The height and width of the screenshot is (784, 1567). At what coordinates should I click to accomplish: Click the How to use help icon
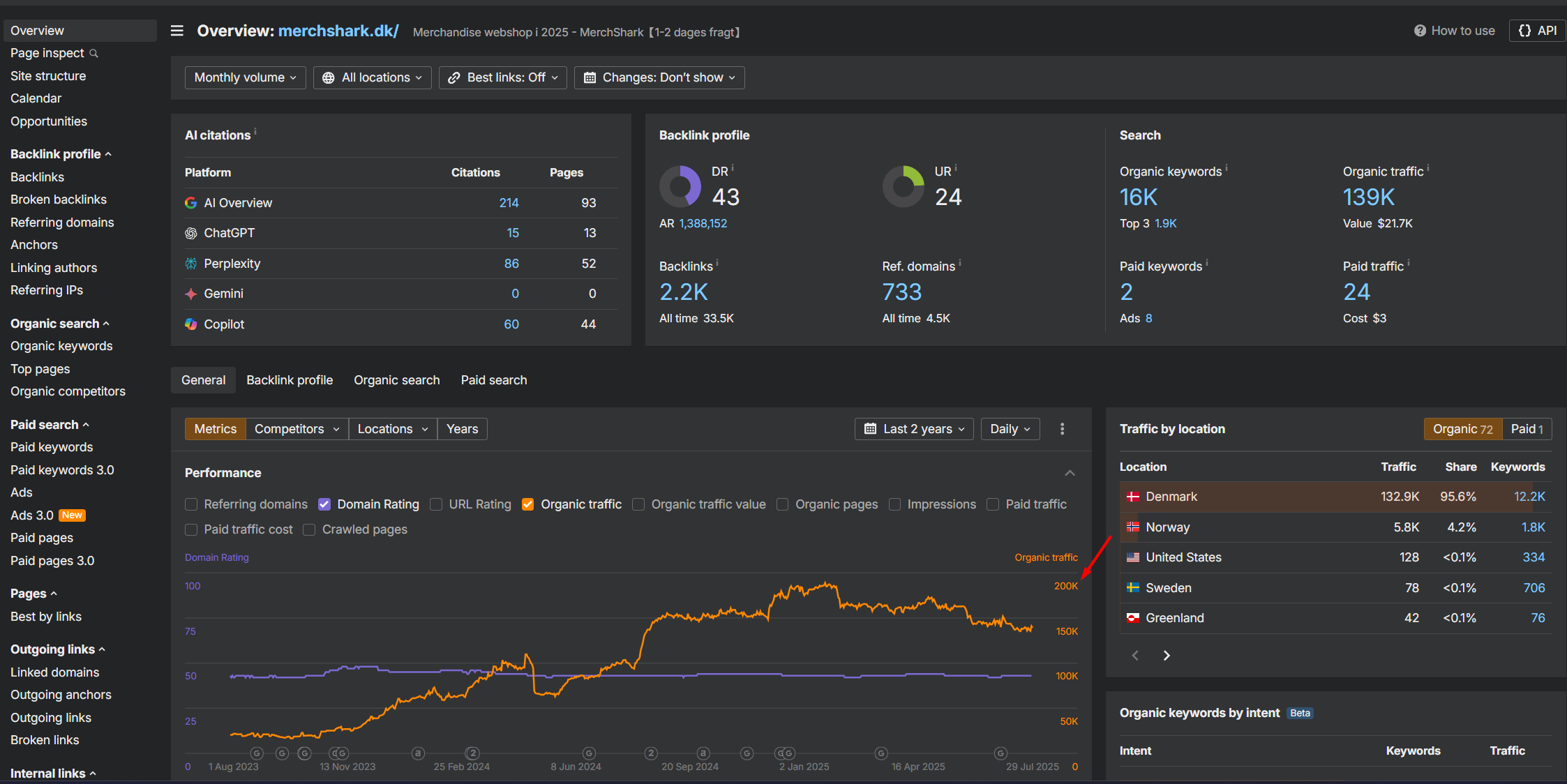coord(1419,31)
